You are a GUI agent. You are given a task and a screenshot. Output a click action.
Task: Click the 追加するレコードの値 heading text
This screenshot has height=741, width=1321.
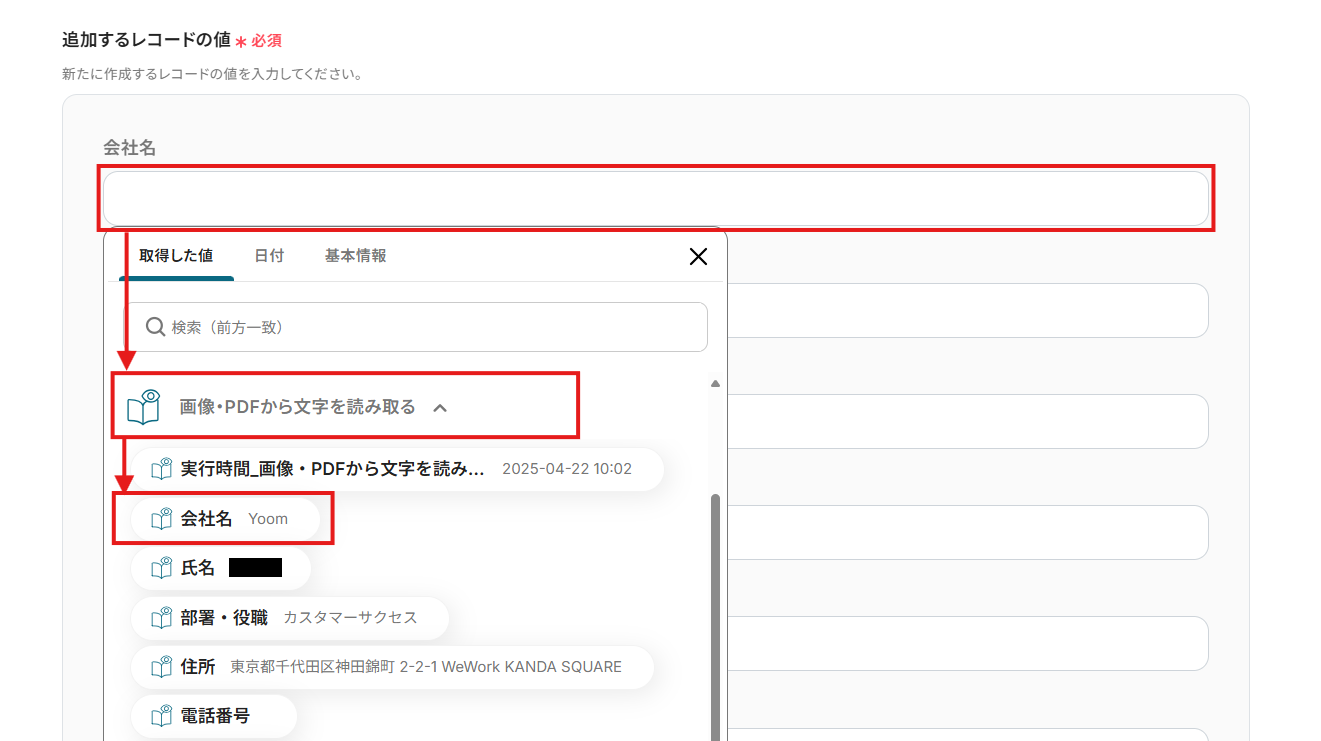coord(146,40)
